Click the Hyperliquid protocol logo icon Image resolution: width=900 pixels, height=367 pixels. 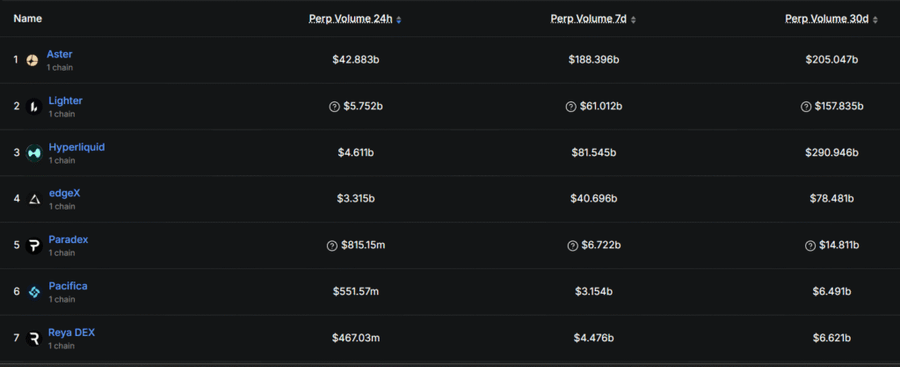click(x=34, y=153)
